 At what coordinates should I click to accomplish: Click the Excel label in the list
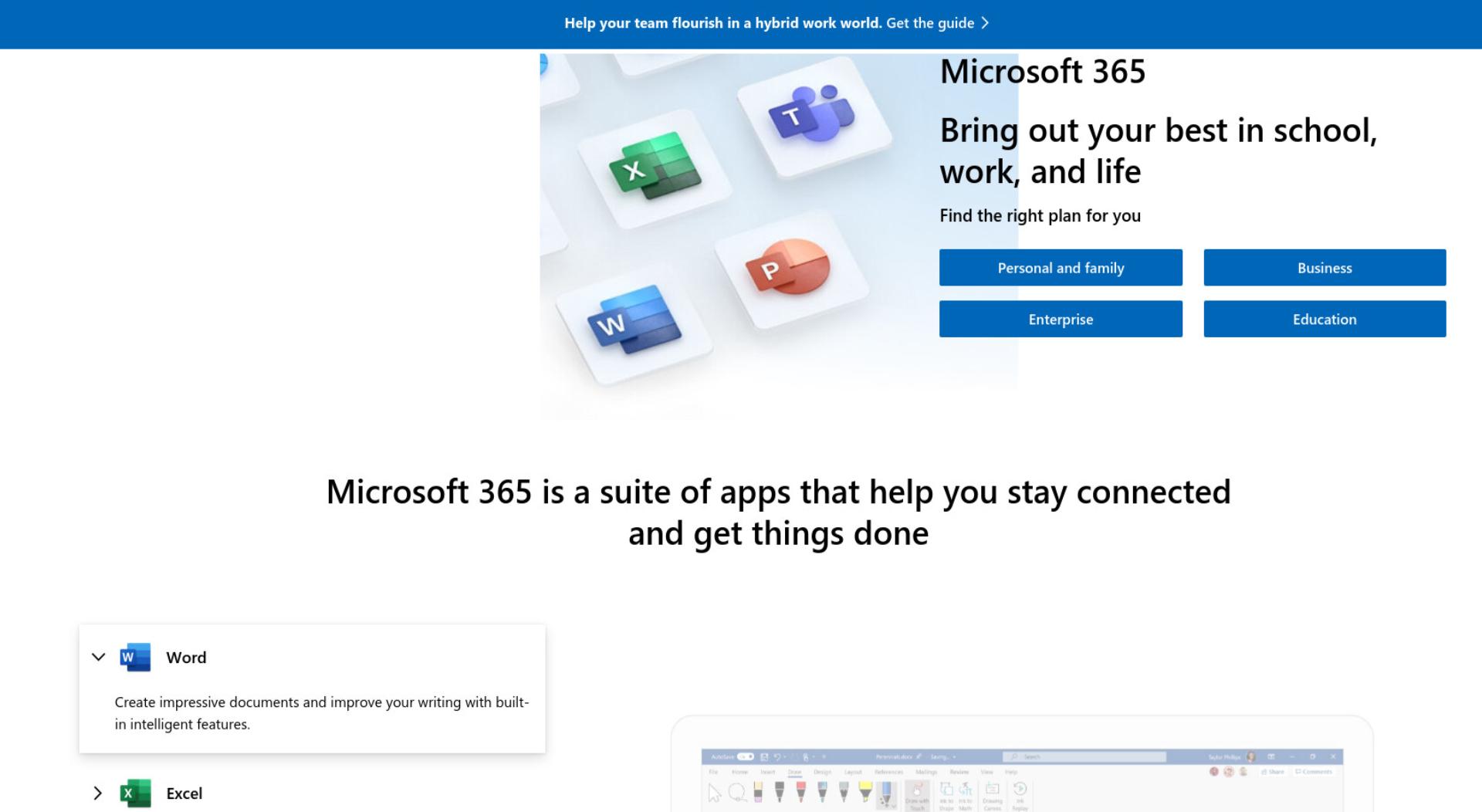[x=184, y=793]
